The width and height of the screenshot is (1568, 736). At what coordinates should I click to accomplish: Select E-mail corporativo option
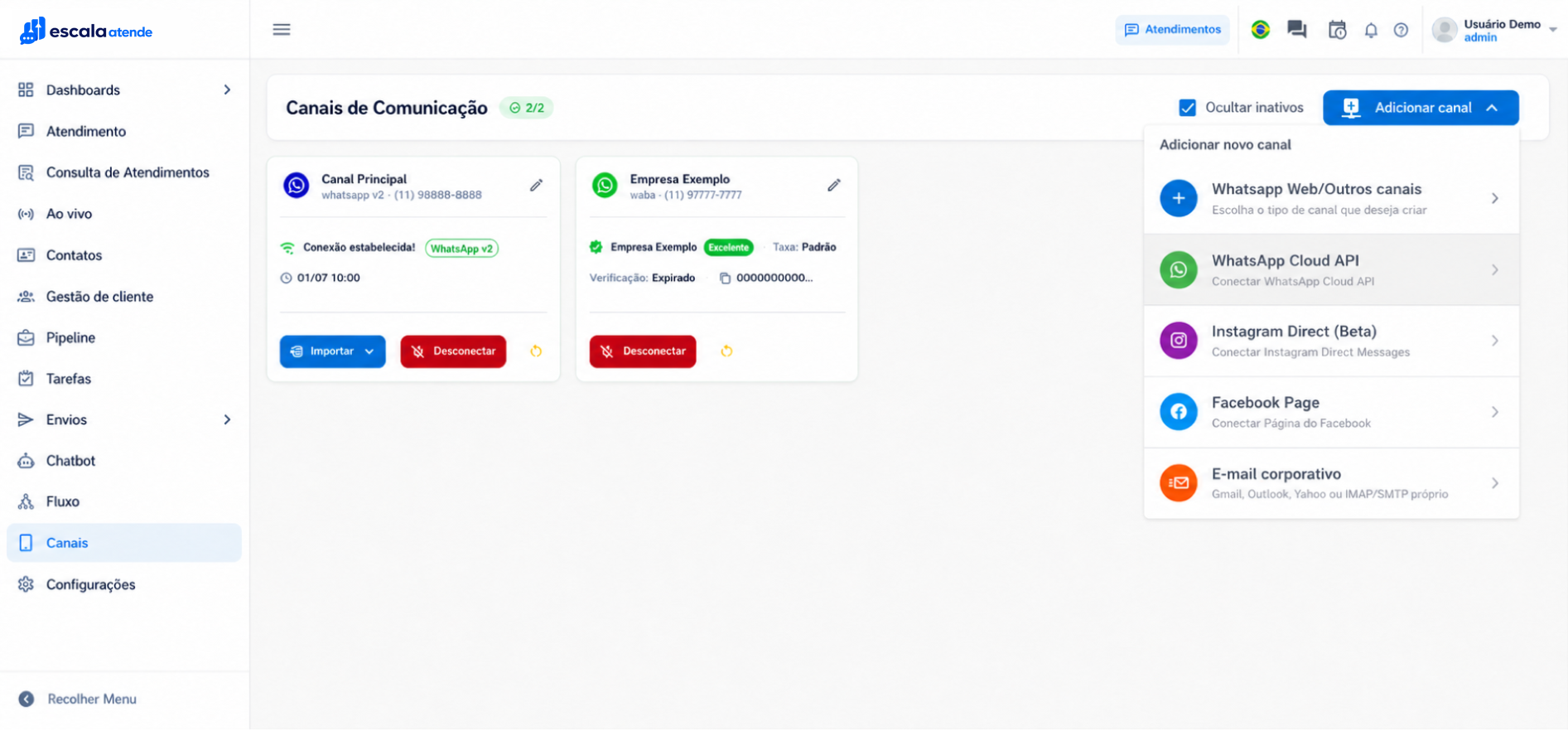coord(1331,483)
